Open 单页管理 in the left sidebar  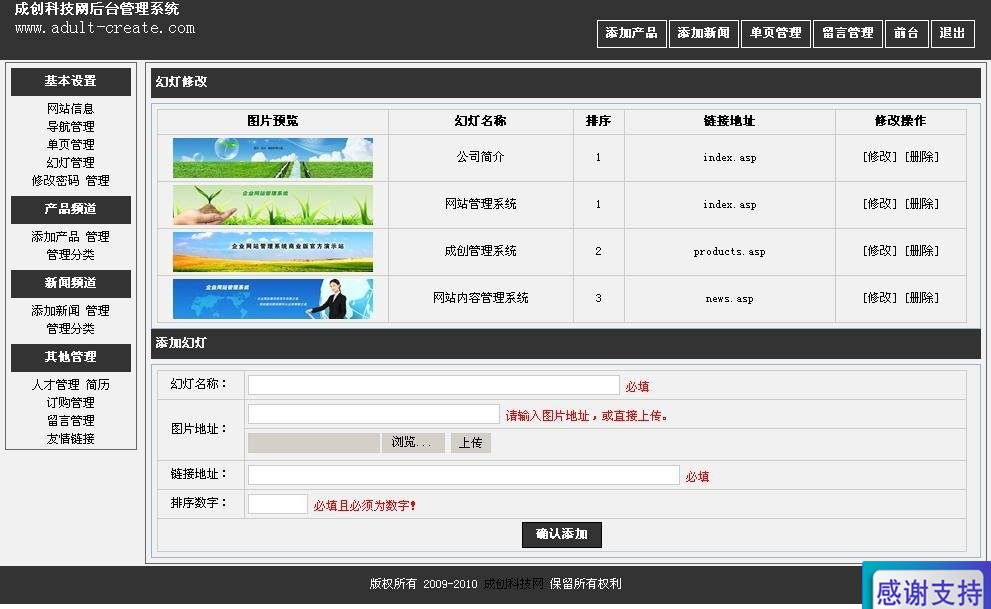click(70, 145)
